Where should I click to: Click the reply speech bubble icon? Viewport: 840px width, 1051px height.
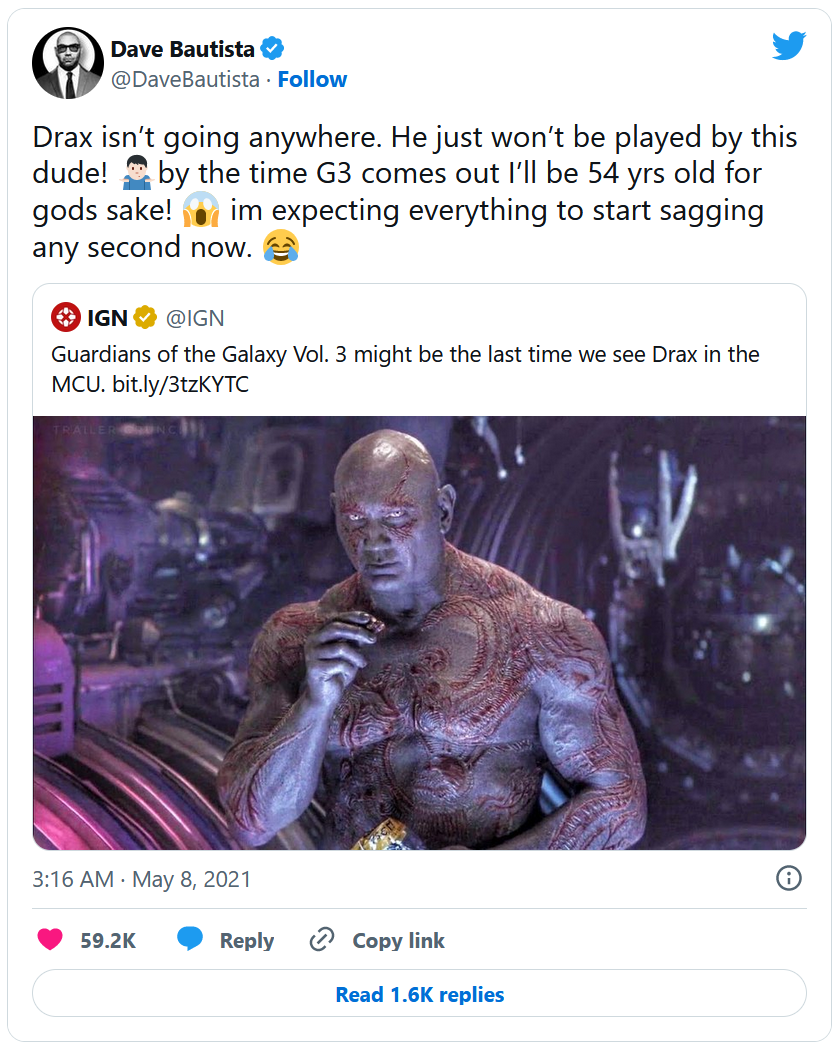pos(190,940)
